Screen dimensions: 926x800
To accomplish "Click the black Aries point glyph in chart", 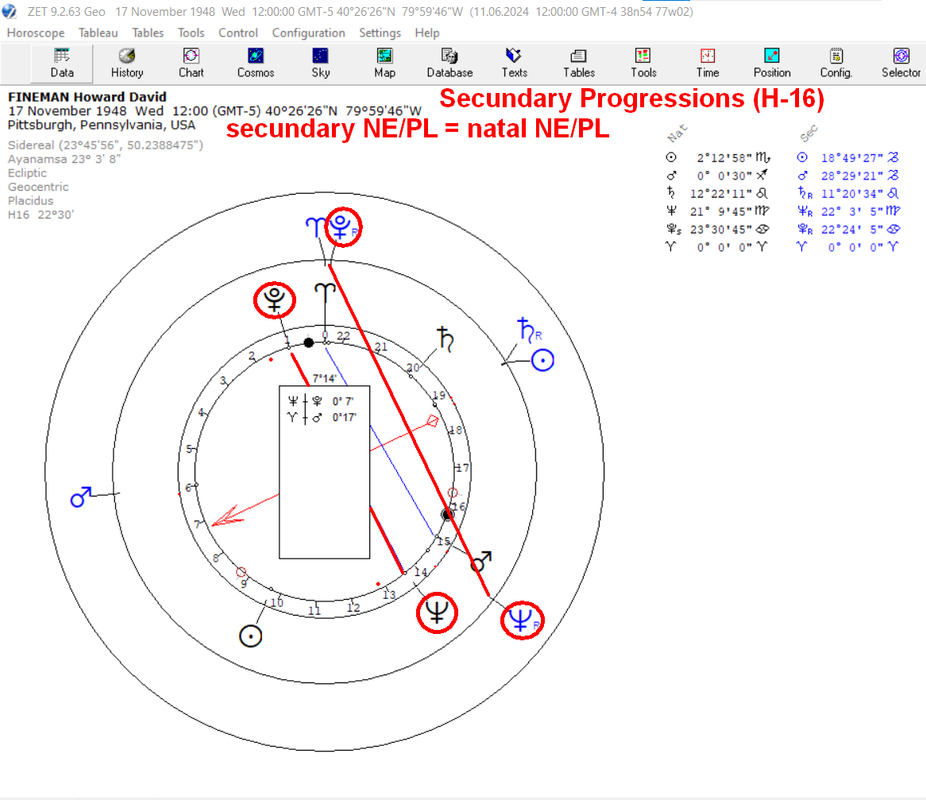I will (325, 293).
